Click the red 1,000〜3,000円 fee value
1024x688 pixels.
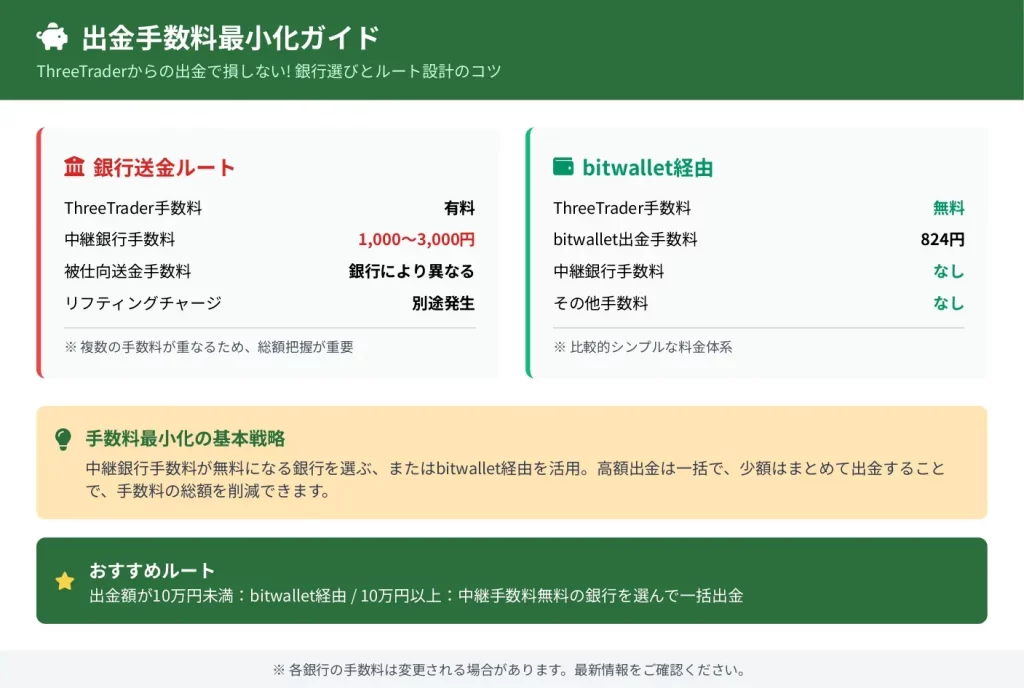point(416,240)
